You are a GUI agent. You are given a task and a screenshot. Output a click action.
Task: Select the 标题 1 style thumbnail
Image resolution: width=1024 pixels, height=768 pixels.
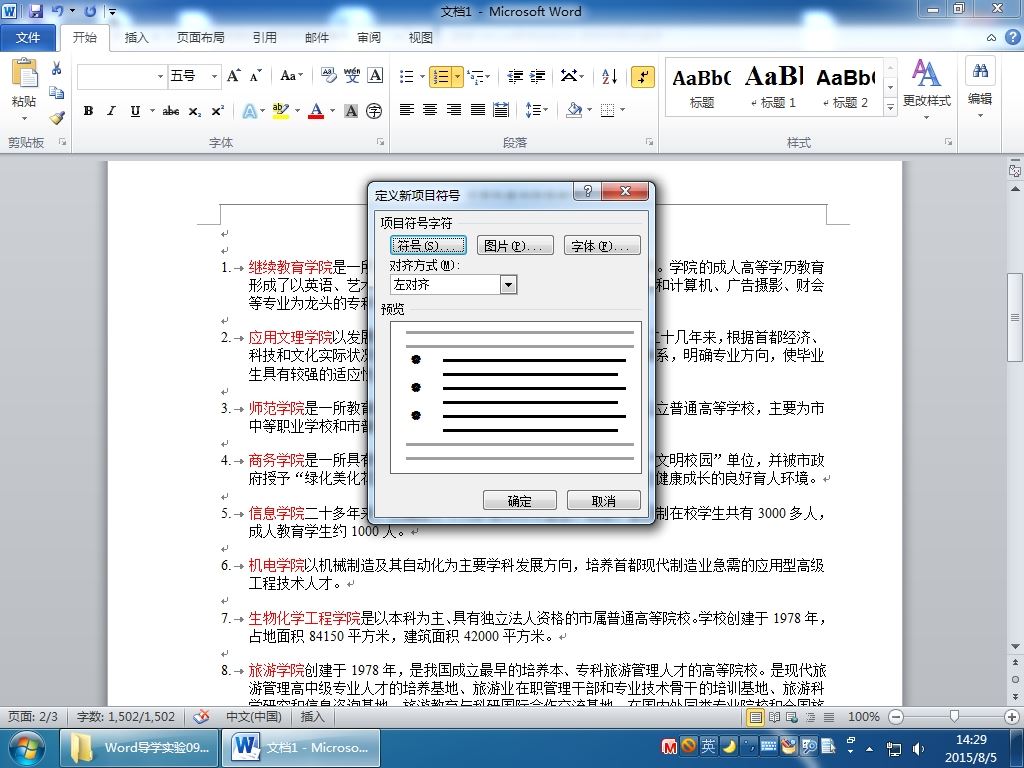pyautogui.click(x=775, y=86)
